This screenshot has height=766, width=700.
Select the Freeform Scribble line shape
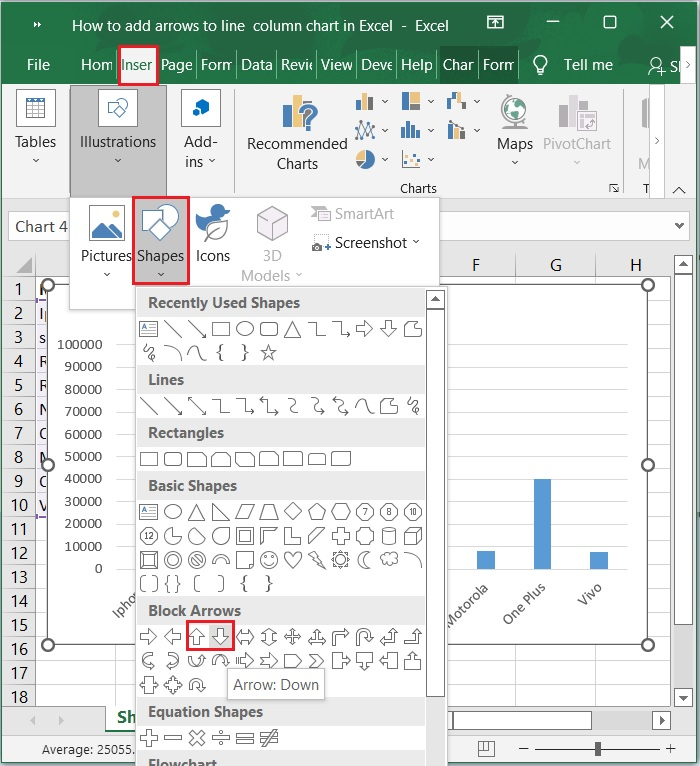pos(413,406)
